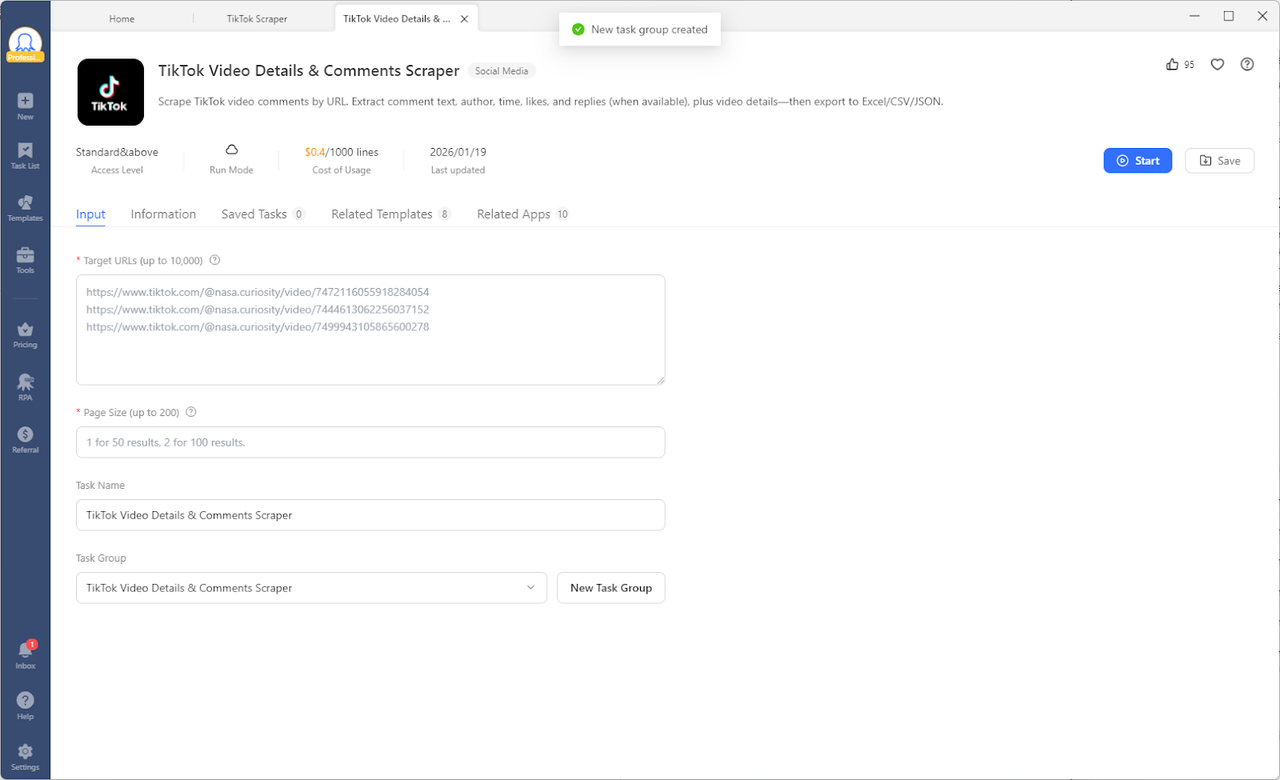Click the New Task Group button
The height and width of the screenshot is (780, 1280).
point(610,588)
